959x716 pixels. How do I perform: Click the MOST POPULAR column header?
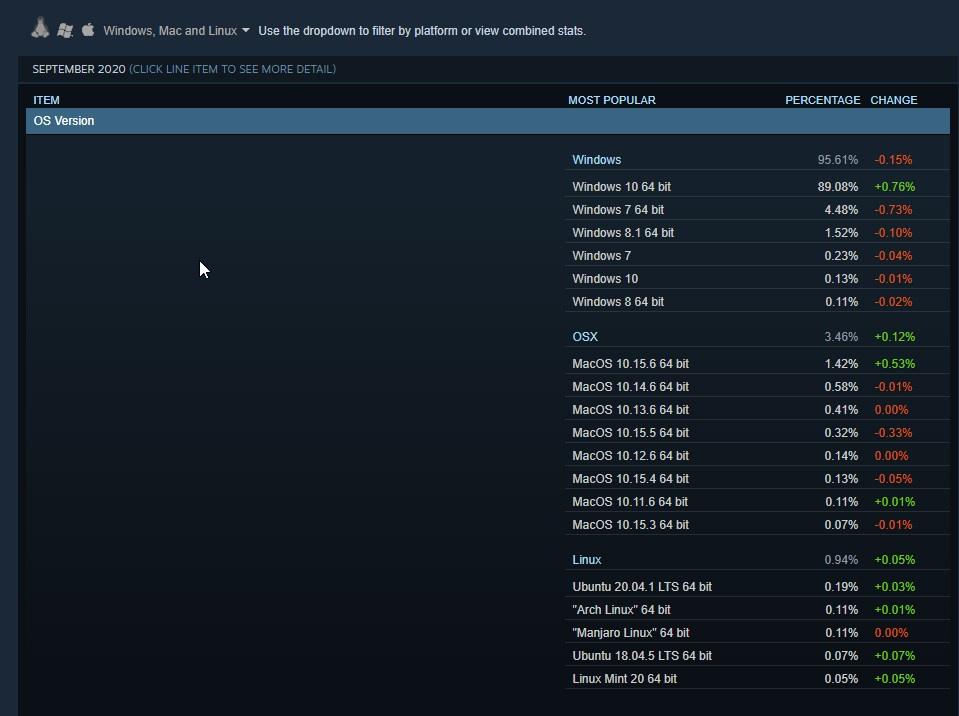point(612,100)
